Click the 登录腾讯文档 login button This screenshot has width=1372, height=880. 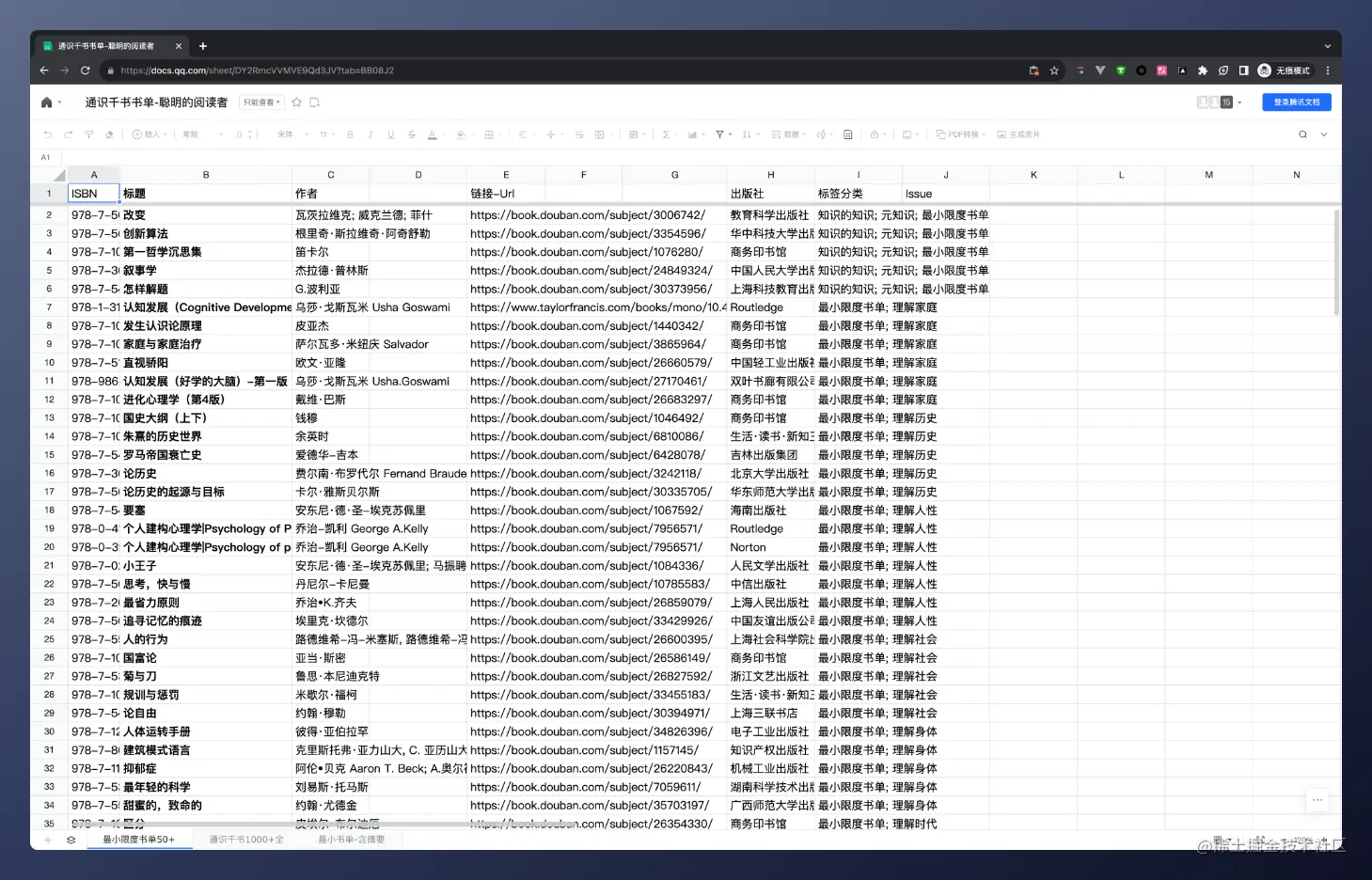coord(1297,102)
